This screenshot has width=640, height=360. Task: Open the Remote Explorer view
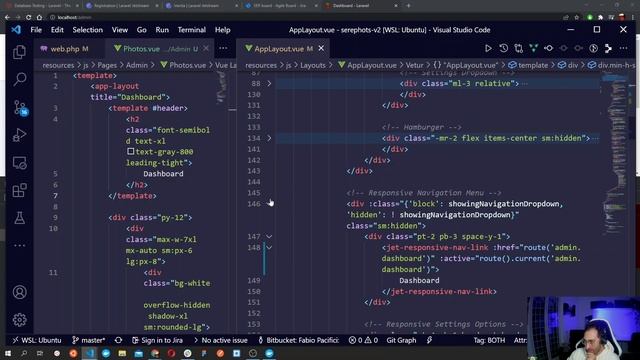19,163
